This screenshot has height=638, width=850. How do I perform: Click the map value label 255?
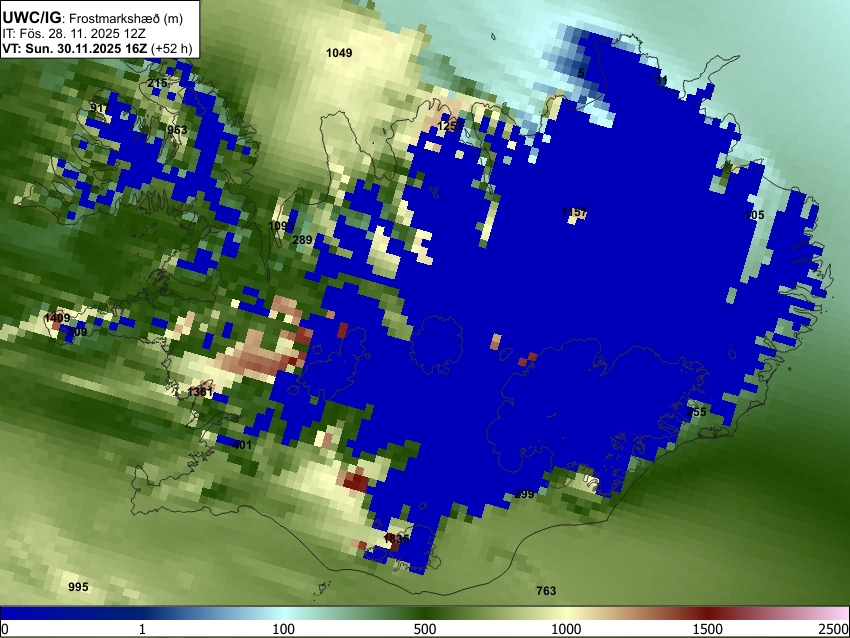pyautogui.click(x=697, y=412)
